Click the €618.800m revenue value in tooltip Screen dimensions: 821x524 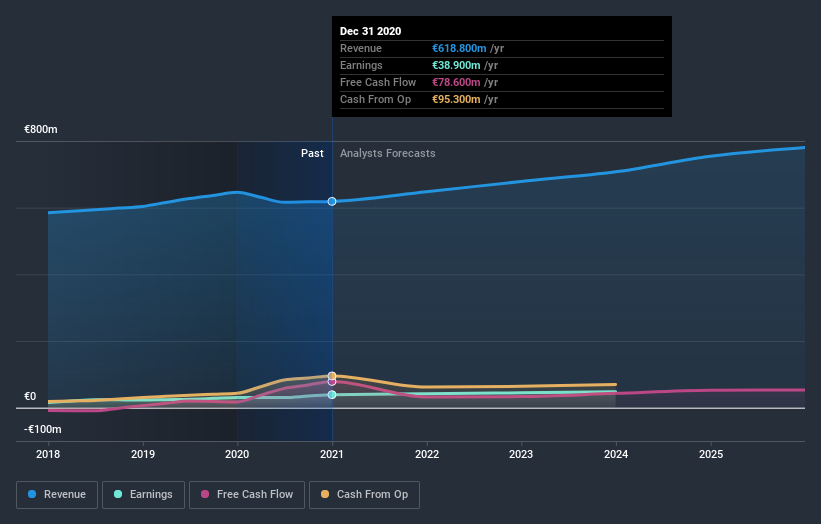pyautogui.click(x=459, y=48)
